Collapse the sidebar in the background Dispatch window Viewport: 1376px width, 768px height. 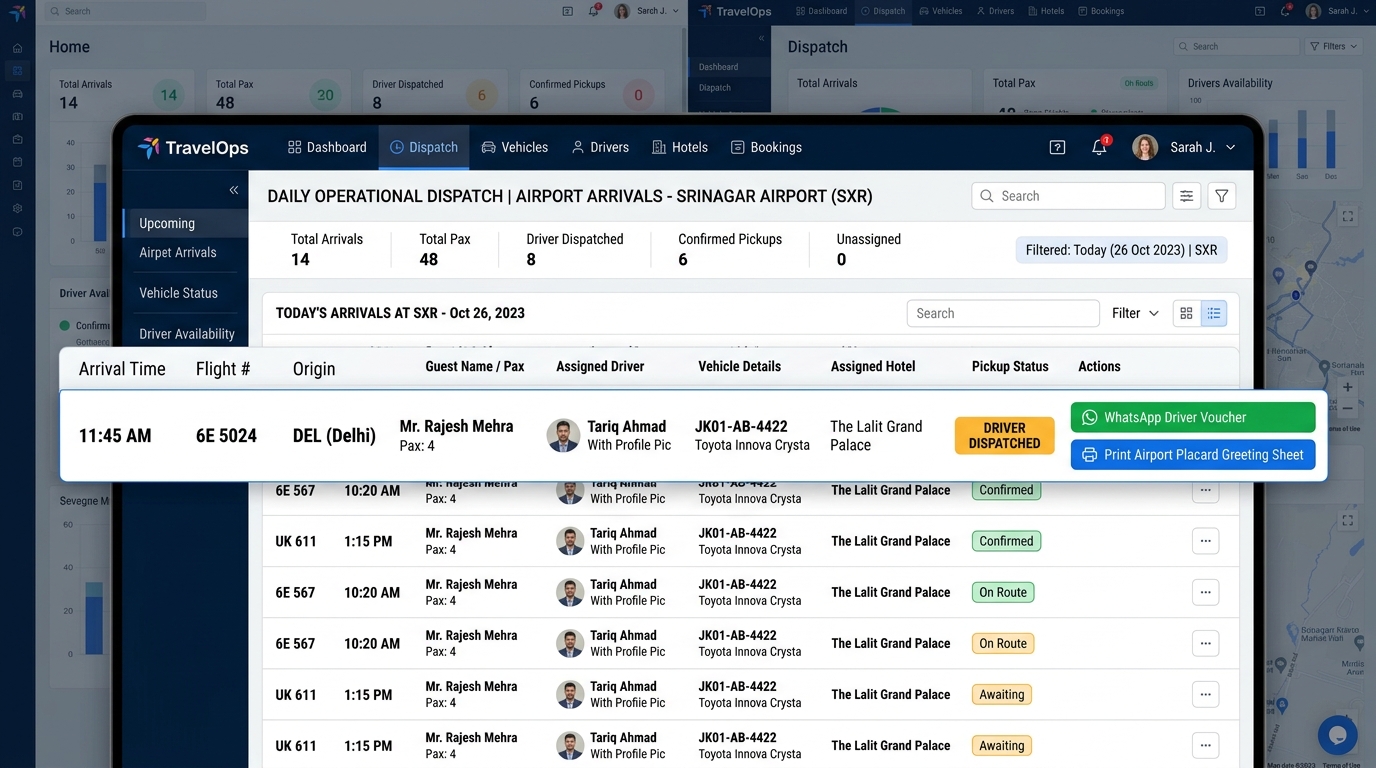761,38
